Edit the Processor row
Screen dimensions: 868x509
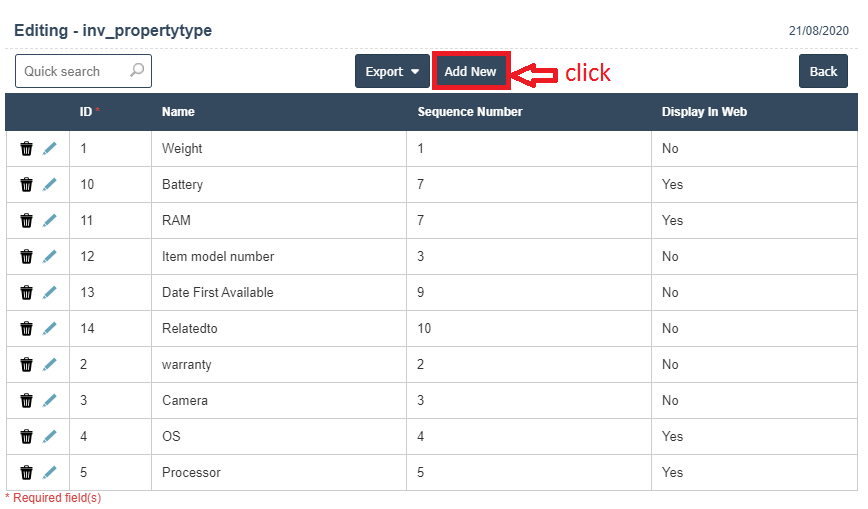[49, 473]
